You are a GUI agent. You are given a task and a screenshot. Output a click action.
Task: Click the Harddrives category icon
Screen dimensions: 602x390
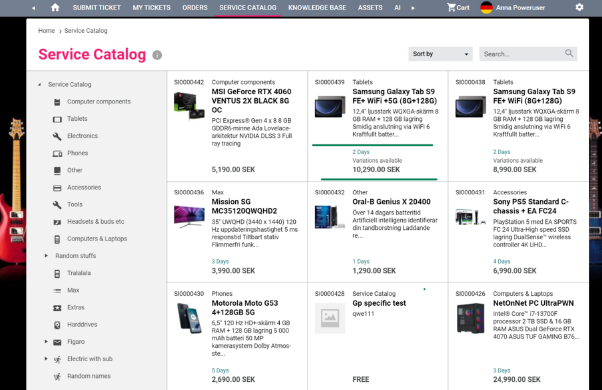coord(57,325)
